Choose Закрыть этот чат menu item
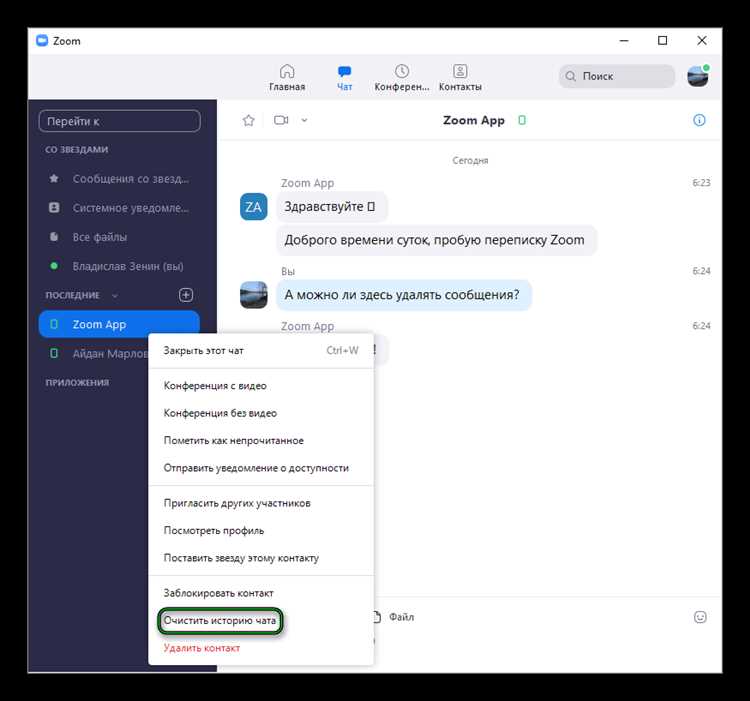This screenshot has width=750, height=701. click(261, 350)
